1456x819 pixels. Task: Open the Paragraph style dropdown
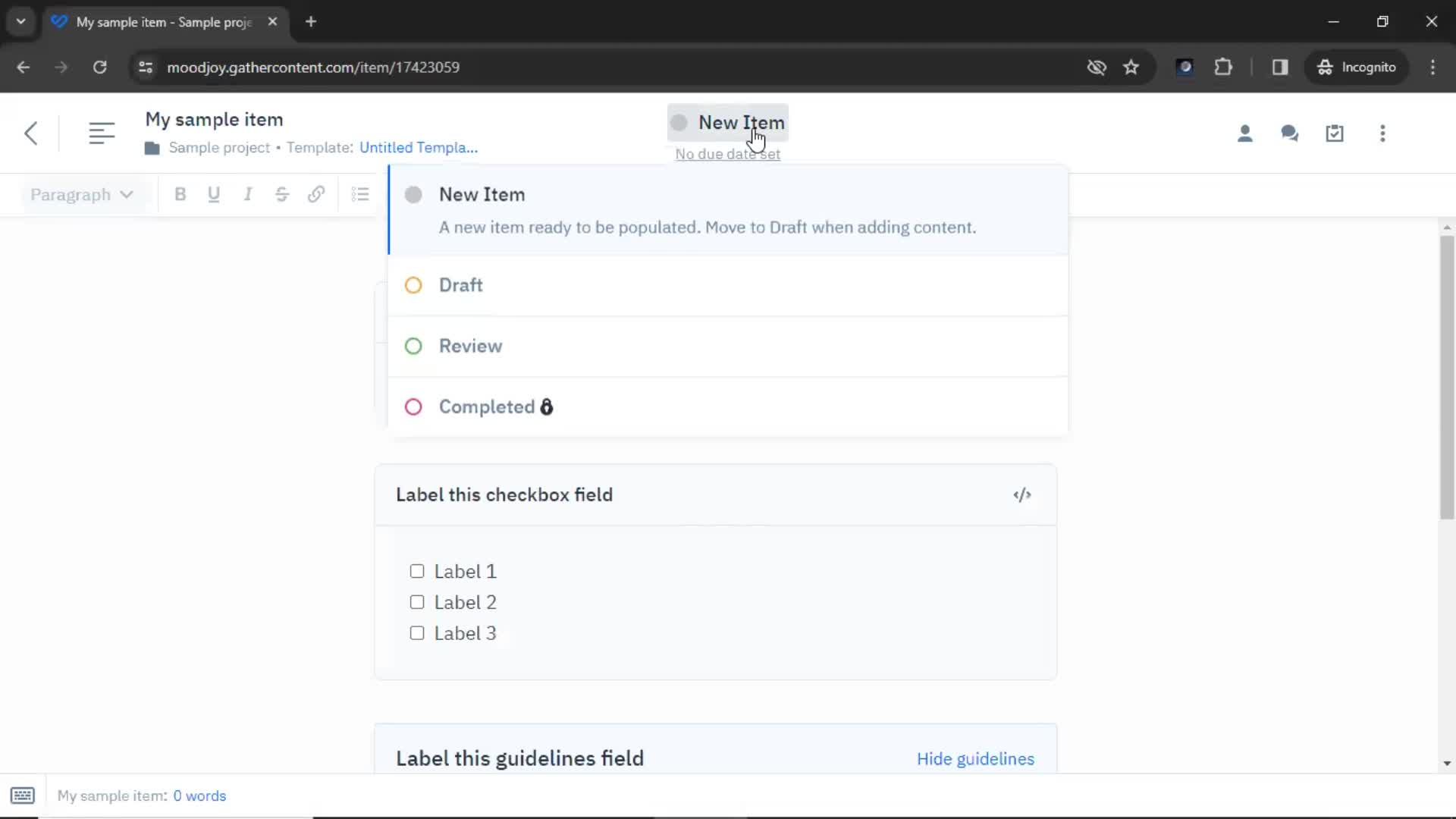78,193
